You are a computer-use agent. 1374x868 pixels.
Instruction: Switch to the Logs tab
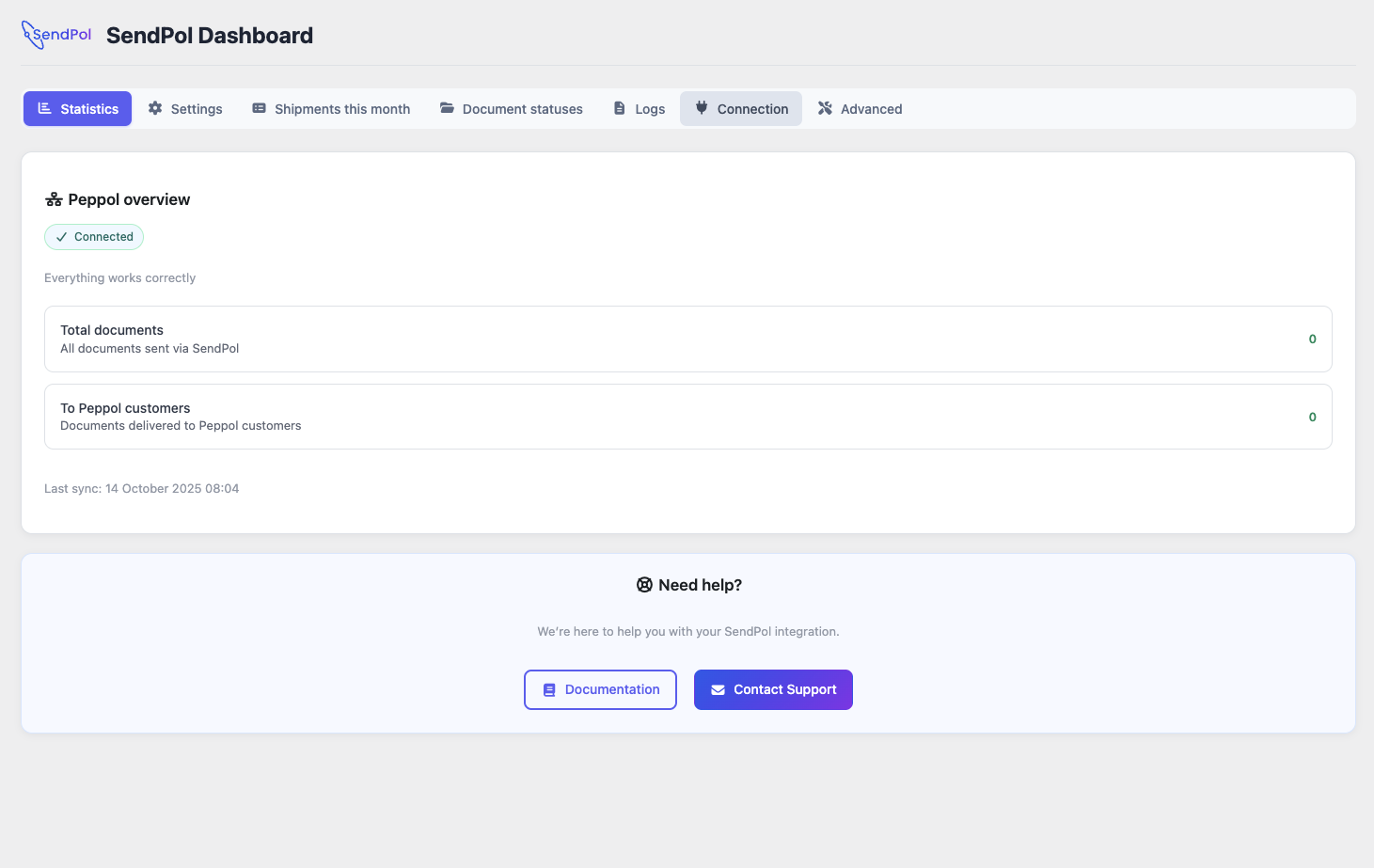click(639, 108)
